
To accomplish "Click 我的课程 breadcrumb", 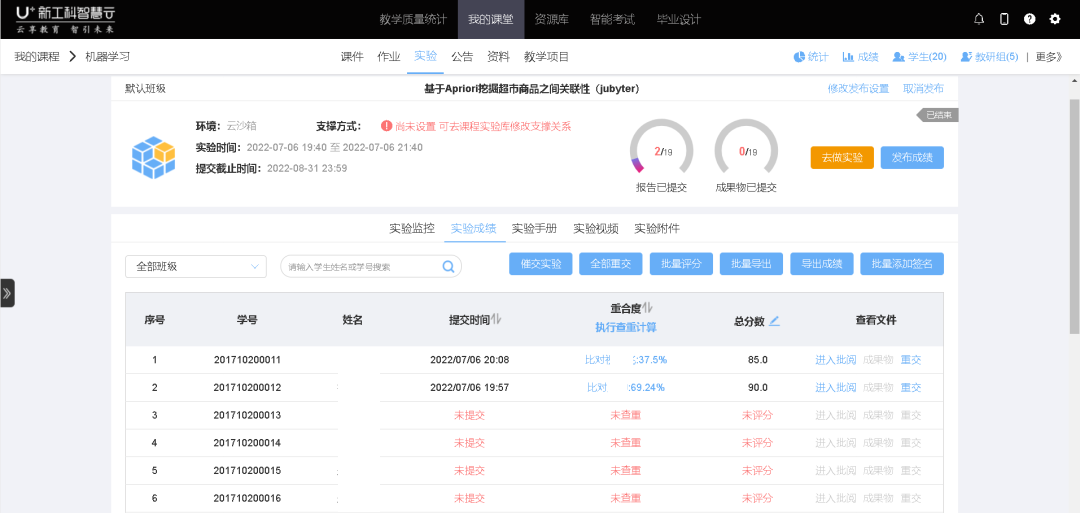I will 37,57.
